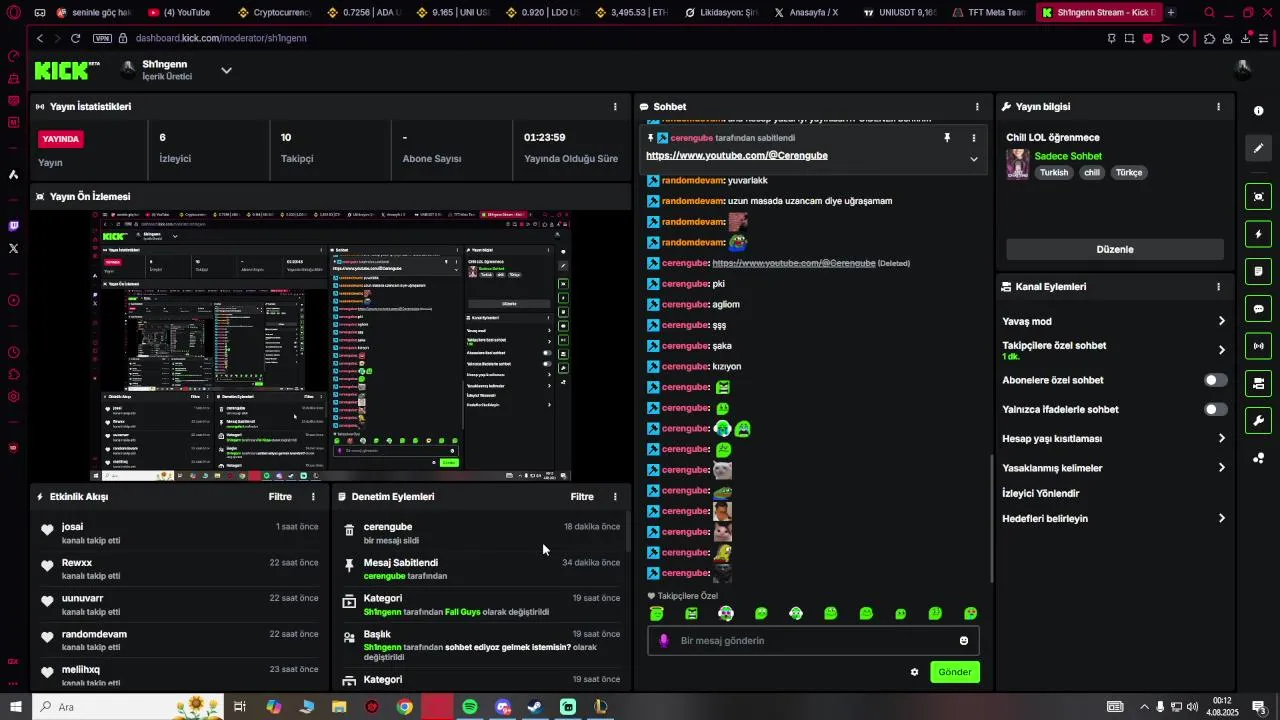Screen dimensions: 1280x720
Task: Click the pencil edit icon in right toolbar
Action: point(1258,148)
